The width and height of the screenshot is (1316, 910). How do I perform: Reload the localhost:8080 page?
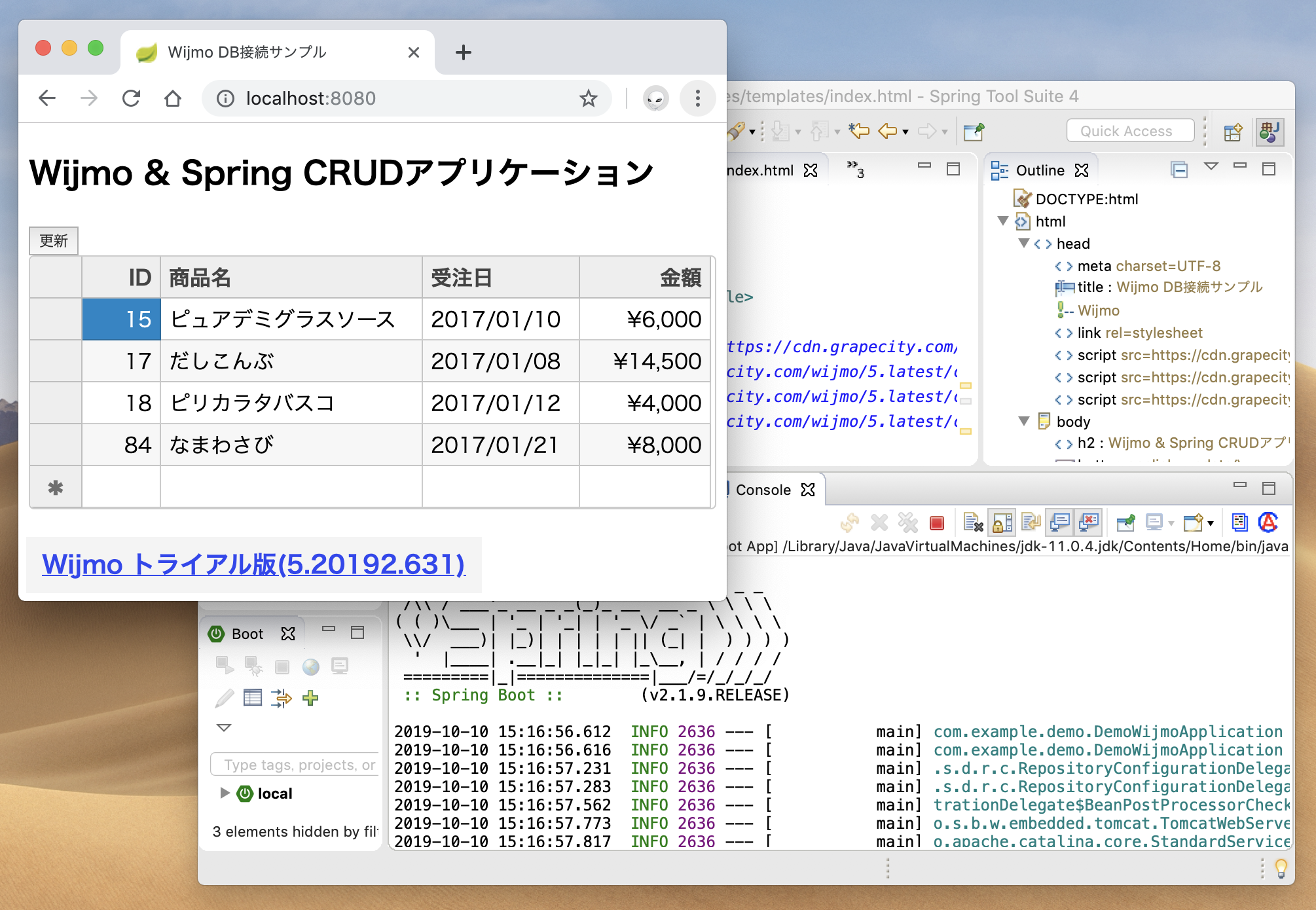(x=131, y=98)
